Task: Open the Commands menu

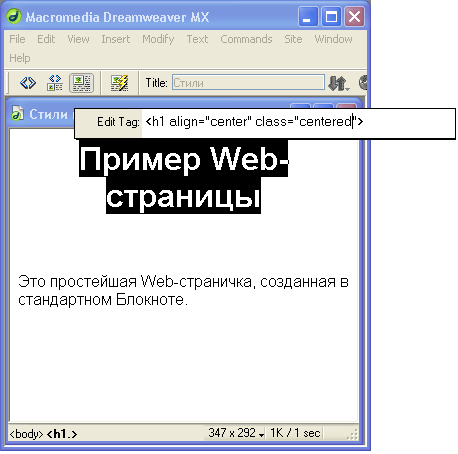Action: point(246,39)
